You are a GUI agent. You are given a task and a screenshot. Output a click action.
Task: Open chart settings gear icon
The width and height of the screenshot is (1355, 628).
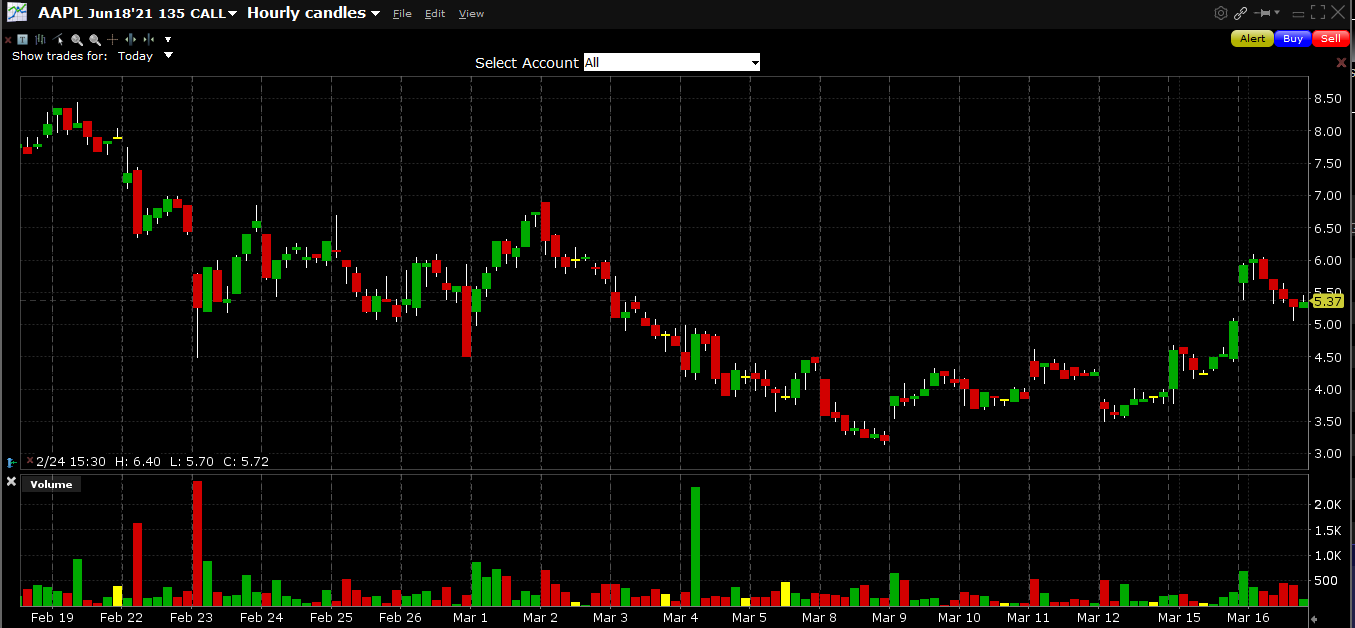pos(1220,13)
